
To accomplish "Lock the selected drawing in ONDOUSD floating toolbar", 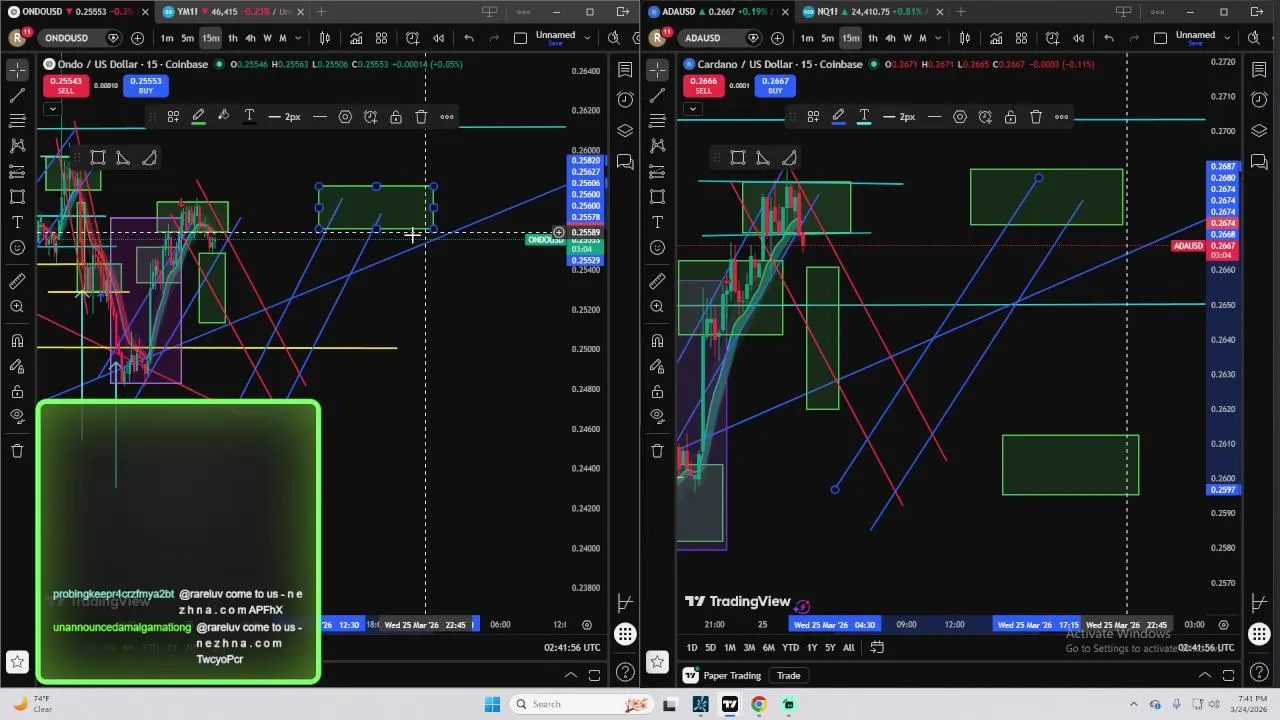I will pos(396,117).
